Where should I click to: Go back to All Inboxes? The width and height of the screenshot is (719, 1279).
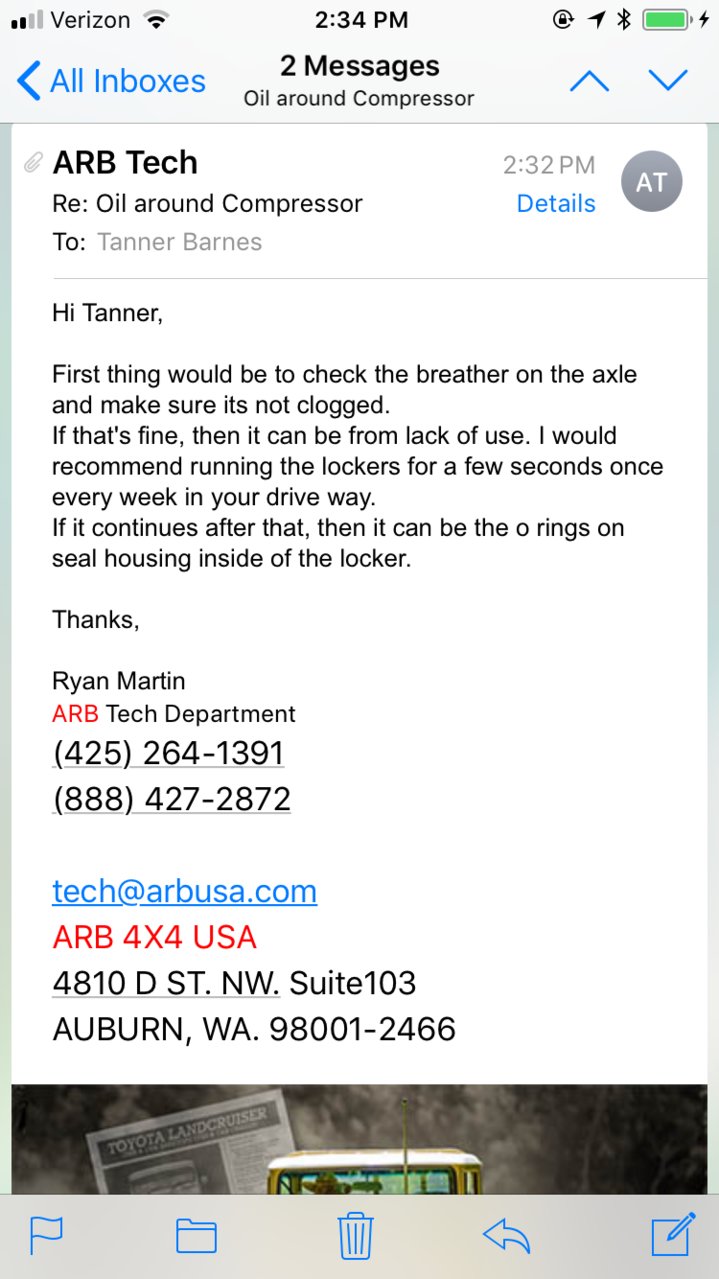tap(111, 81)
